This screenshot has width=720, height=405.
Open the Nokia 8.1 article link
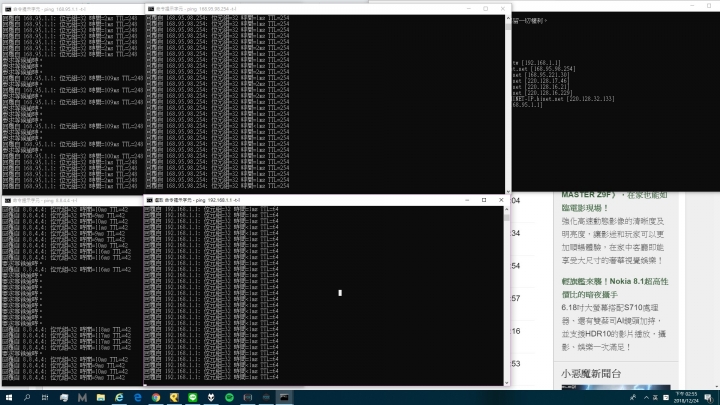[x=614, y=288]
